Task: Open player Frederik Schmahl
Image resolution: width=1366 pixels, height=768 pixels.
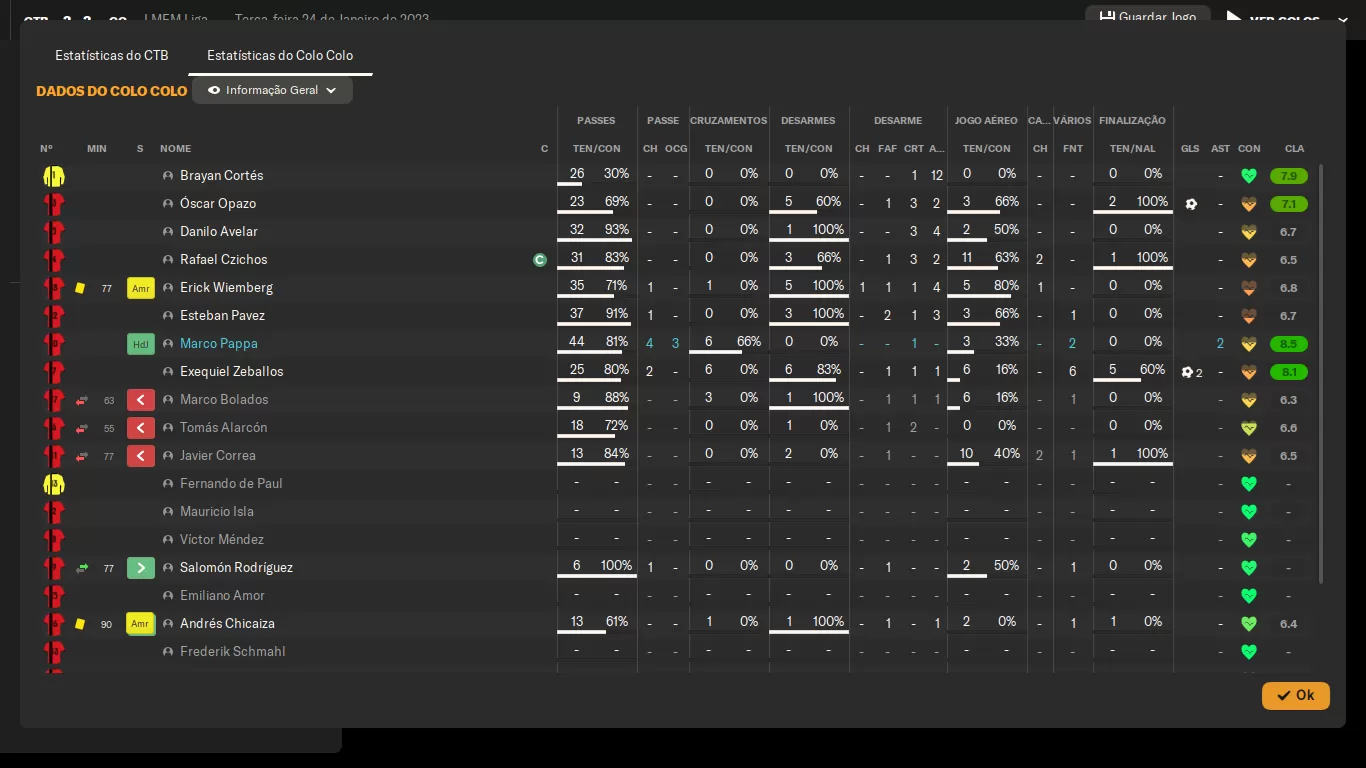Action: coord(232,651)
